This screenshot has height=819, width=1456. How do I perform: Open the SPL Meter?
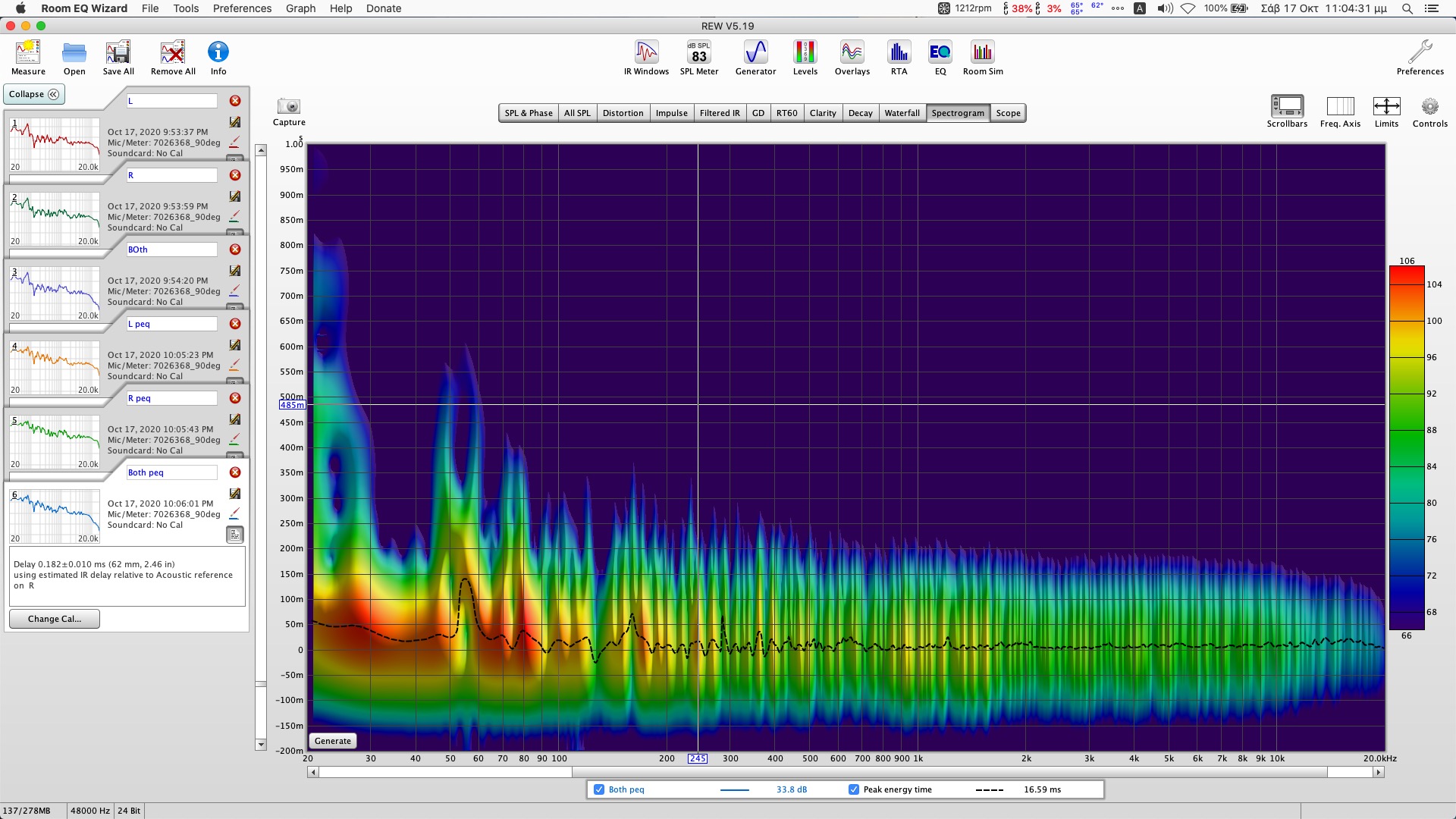click(699, 58)
